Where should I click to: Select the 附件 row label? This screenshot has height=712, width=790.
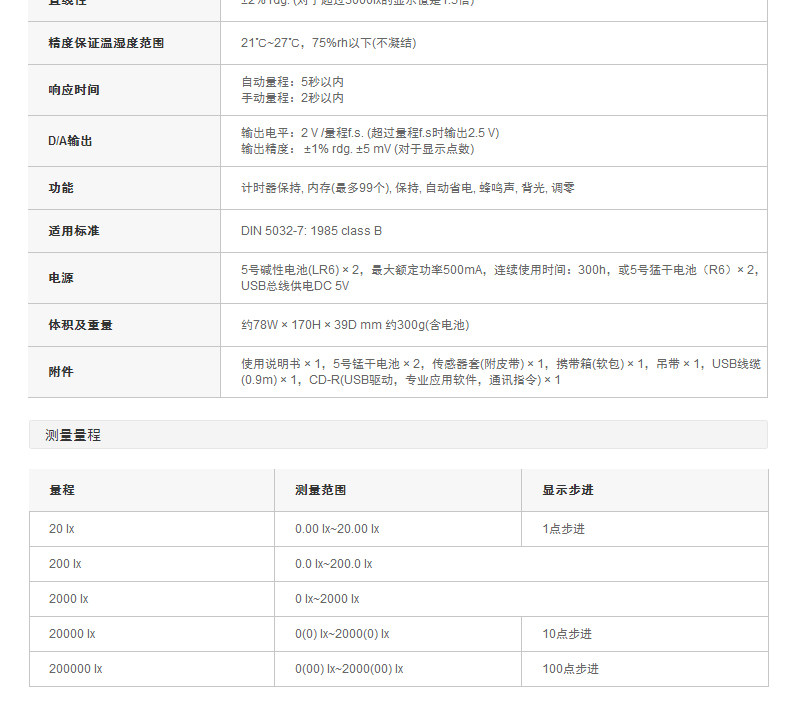61,372
